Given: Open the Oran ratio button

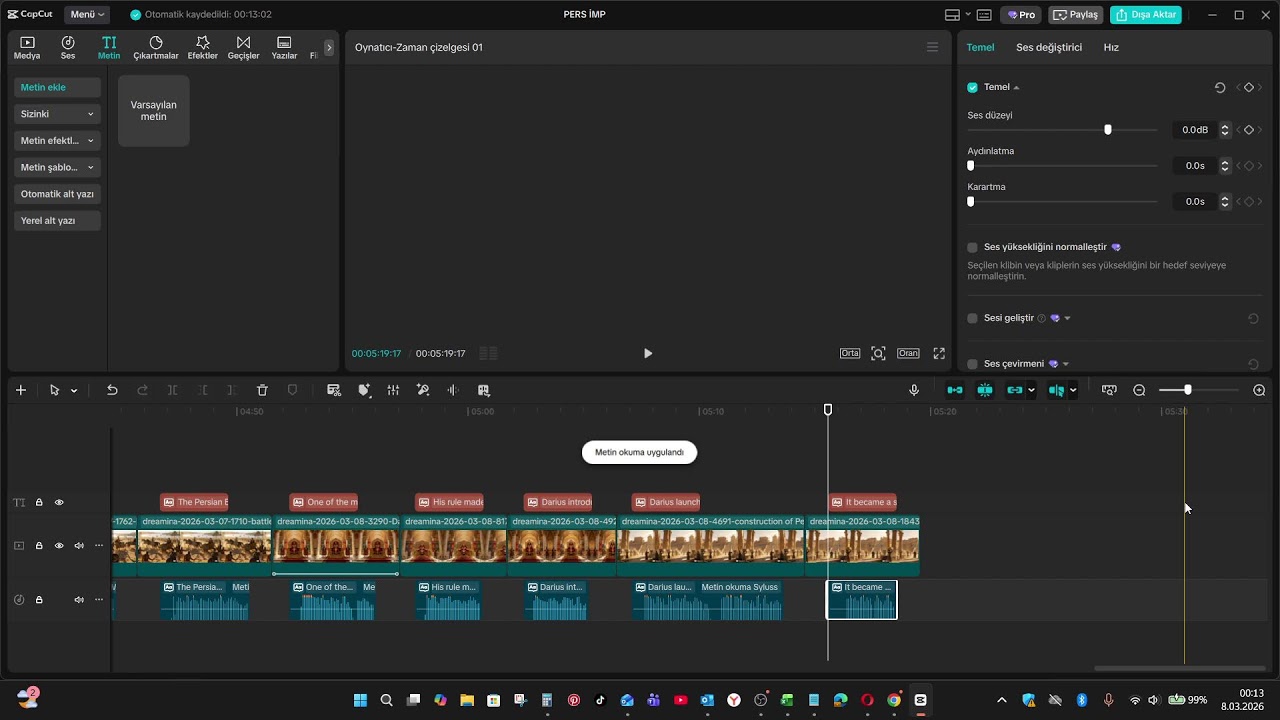Looking at the screenshot, I should coord(908,353).
